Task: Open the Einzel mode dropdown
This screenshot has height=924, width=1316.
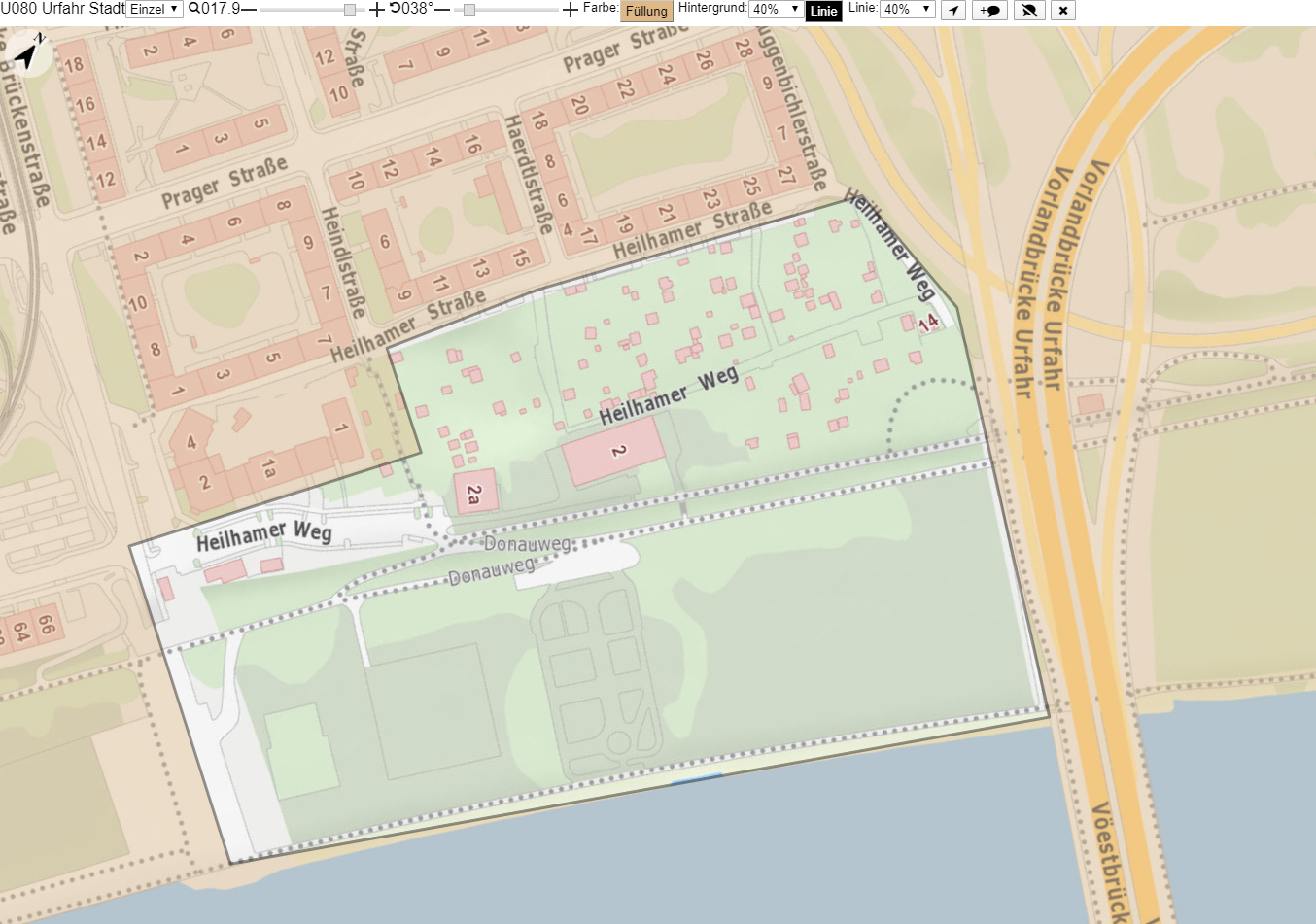Action: (x=155, y=9)
